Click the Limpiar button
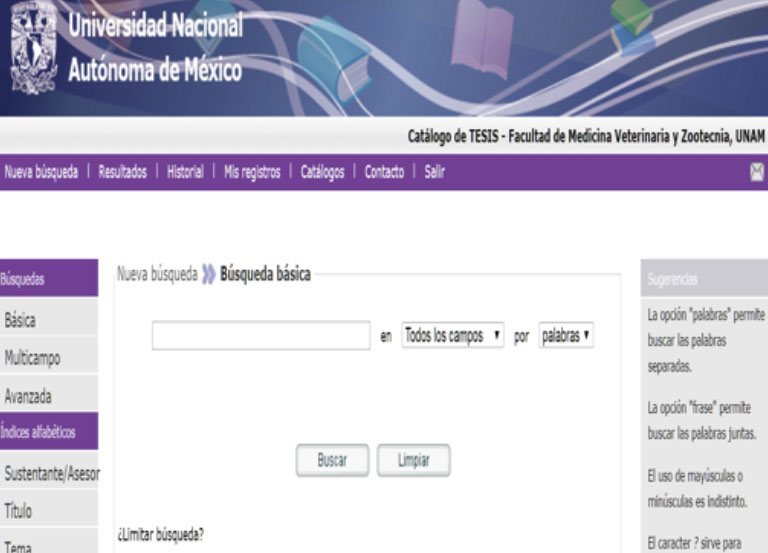This screenshot has height=553, width=768. (x=413, y=460)
